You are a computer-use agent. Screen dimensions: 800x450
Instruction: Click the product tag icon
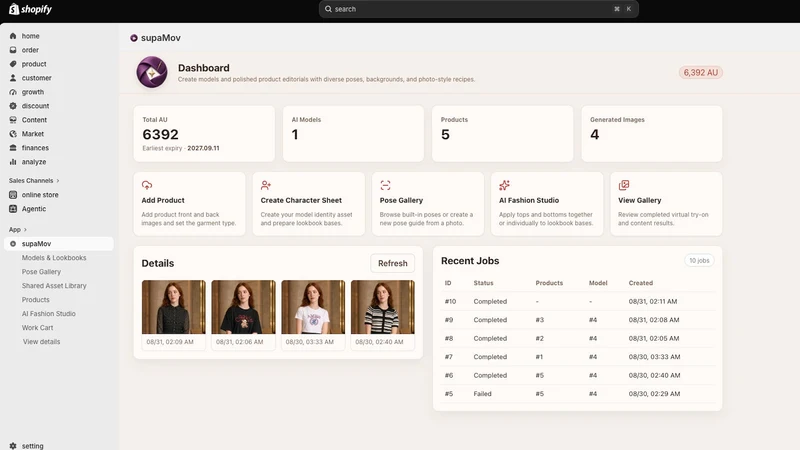(x=13, y=64)
